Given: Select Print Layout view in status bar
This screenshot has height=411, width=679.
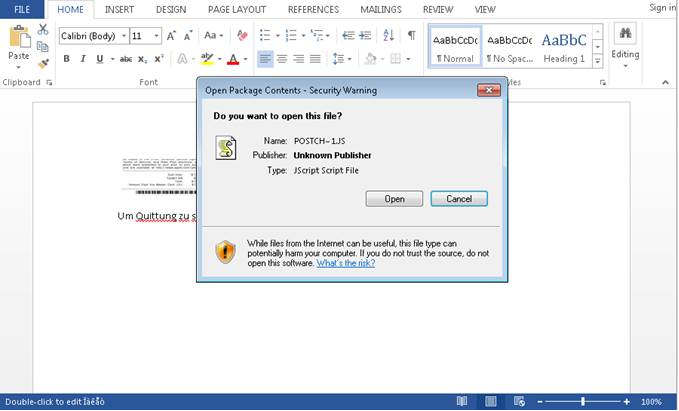Looking at the screenshot, I should (x=490, y=402).
